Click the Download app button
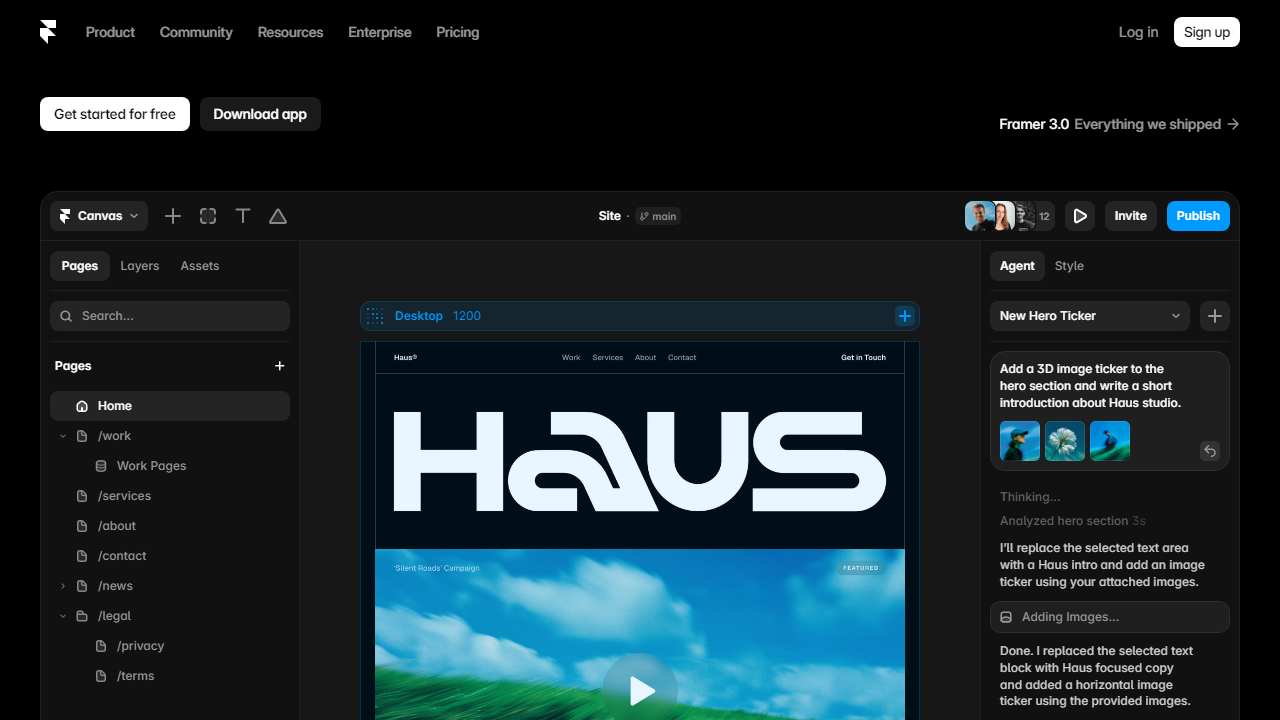Screen dimensions: 1280x720 click(260, 114)
